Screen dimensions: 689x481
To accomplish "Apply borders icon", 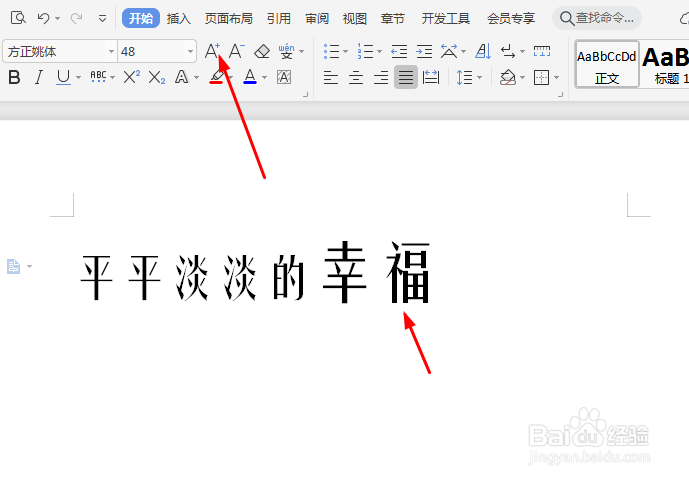I will click(x=541, y=78).
